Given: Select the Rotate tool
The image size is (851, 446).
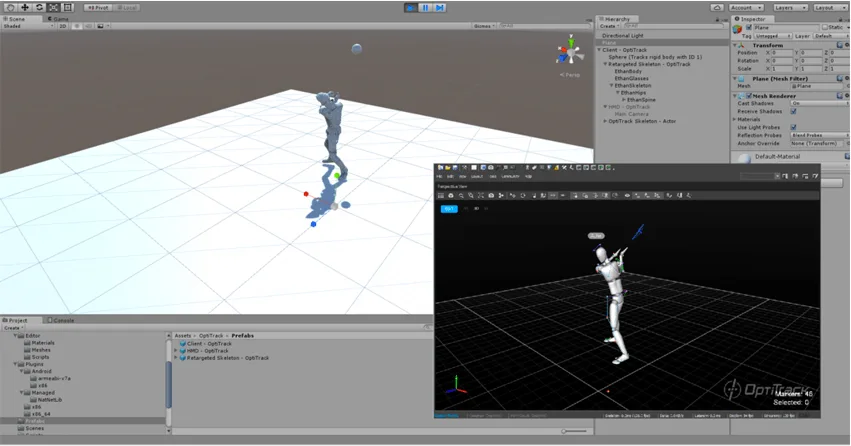Looking at the screenshot, I should (x=39, y=8).
